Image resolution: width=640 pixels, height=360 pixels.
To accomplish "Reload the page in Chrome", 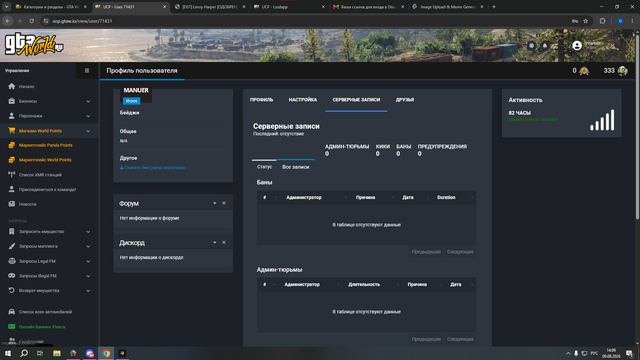I will 31,21.
